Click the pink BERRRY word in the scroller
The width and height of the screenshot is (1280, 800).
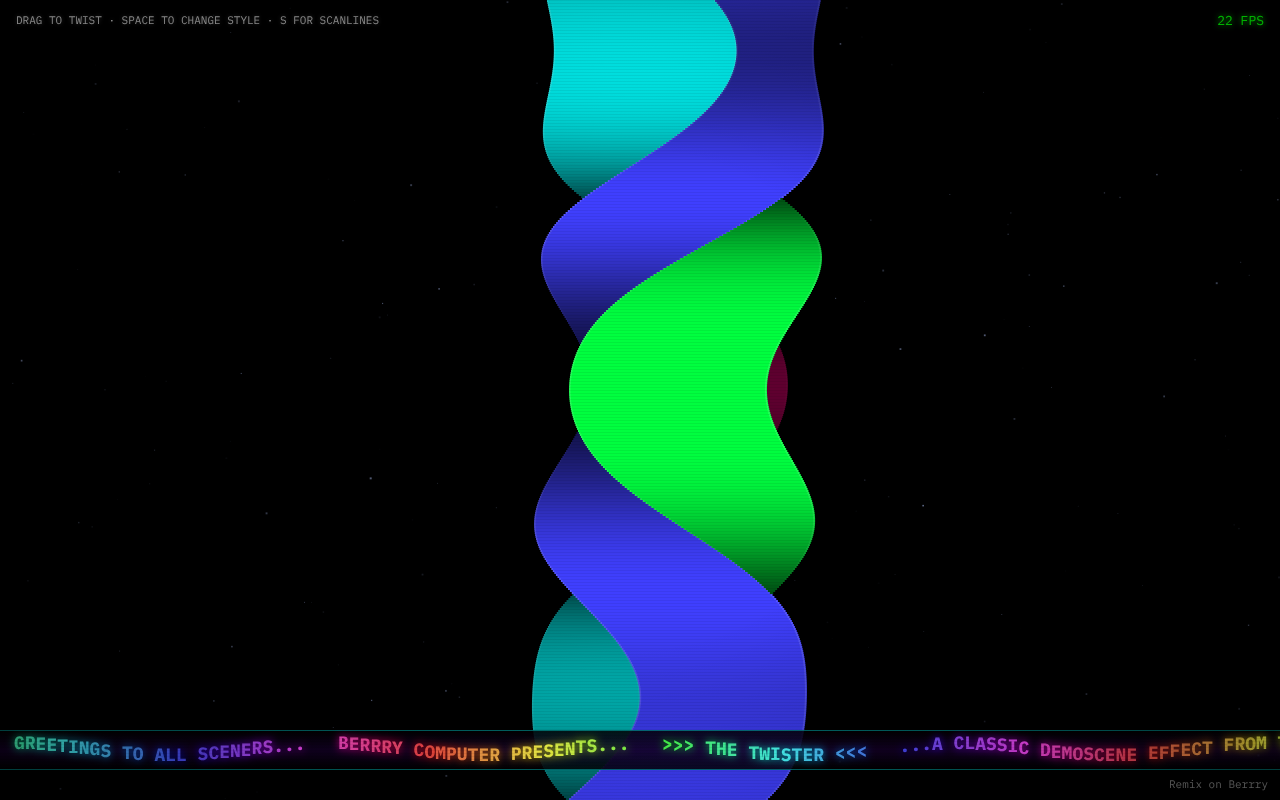[x=370, y=746]
